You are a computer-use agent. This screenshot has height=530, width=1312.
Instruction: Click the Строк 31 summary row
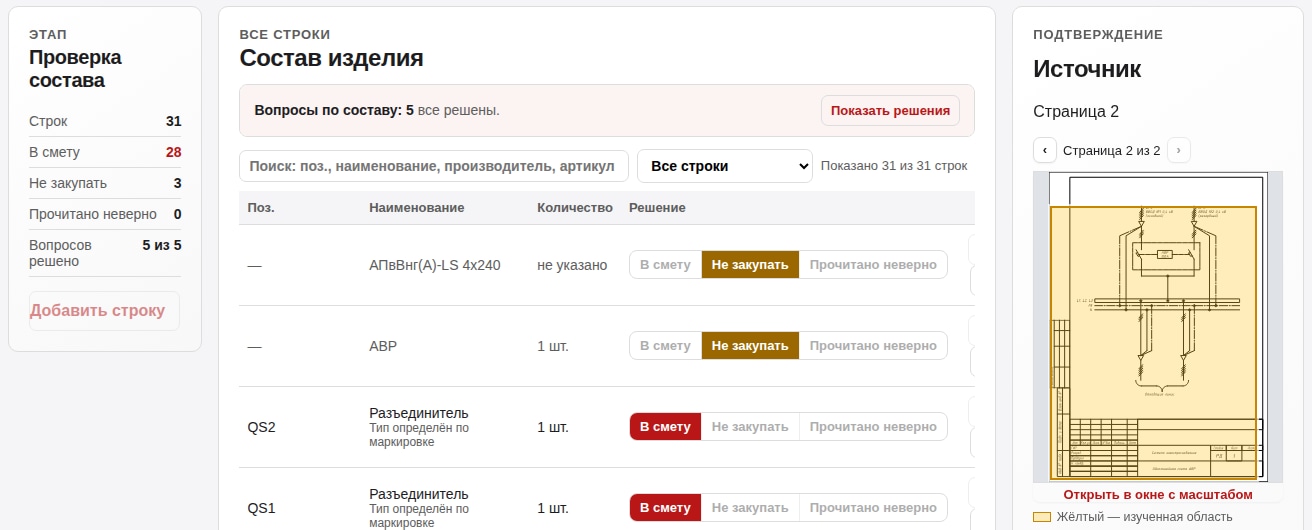tap(105, 122)
